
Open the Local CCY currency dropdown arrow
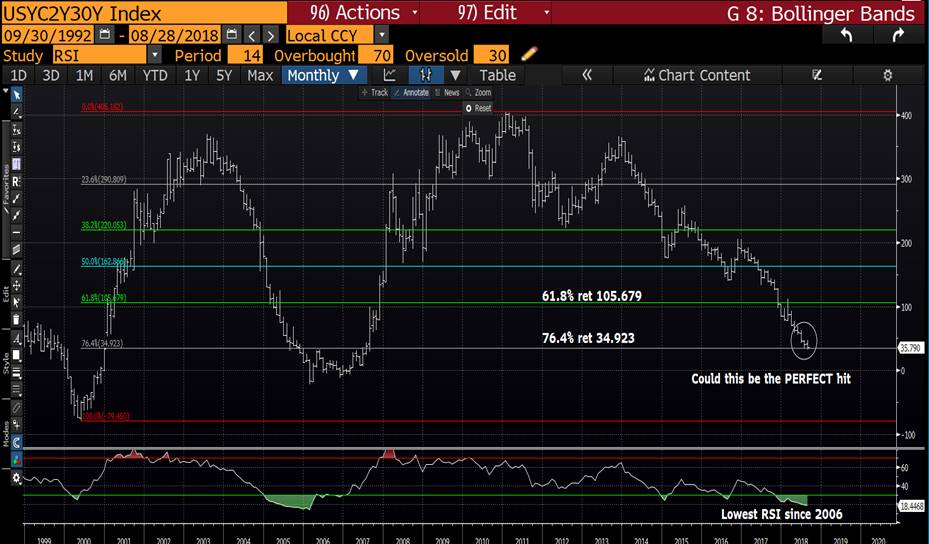(x=382, y=35)
